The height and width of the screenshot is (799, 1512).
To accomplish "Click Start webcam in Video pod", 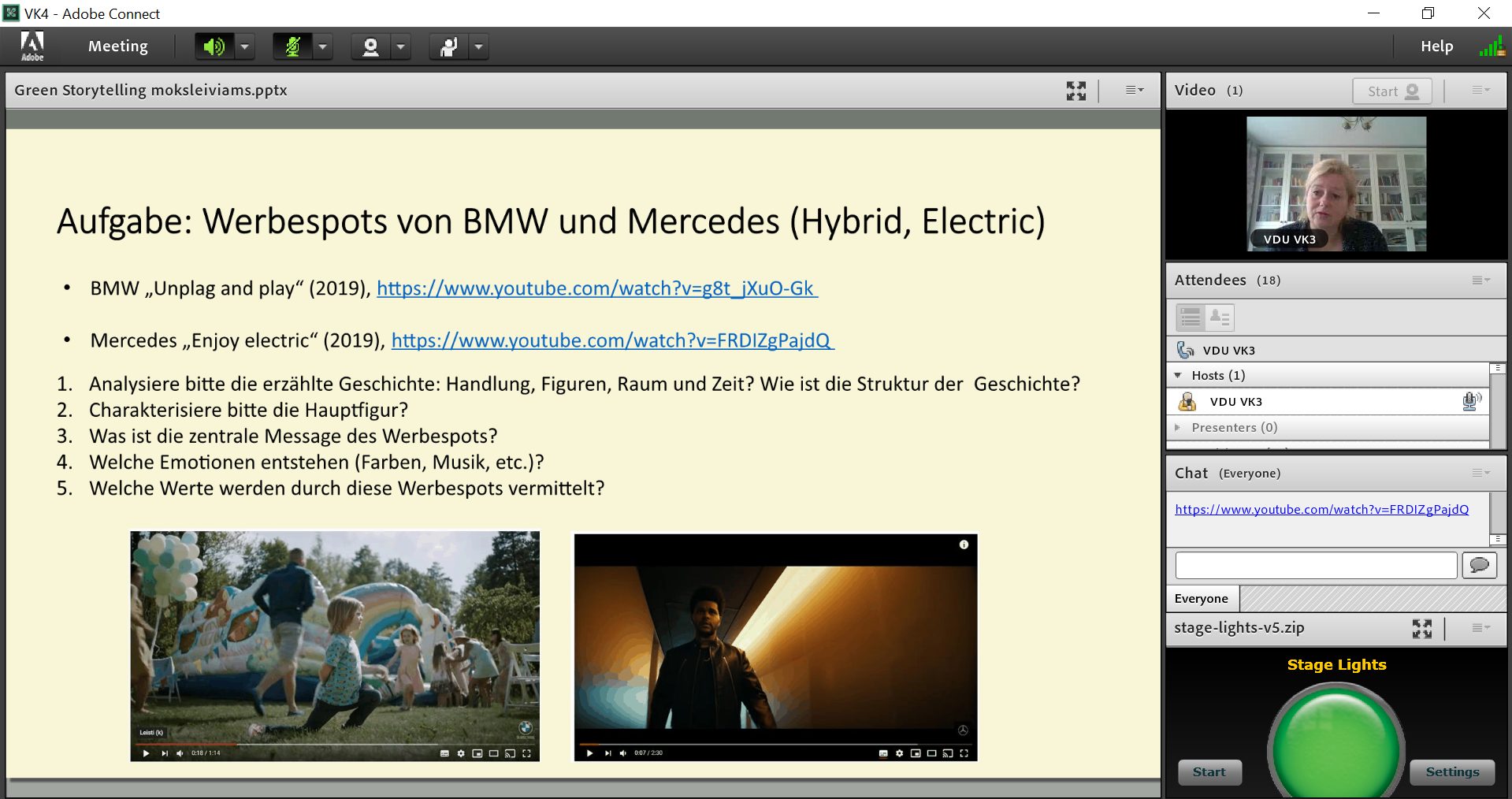I will 1392,91.
